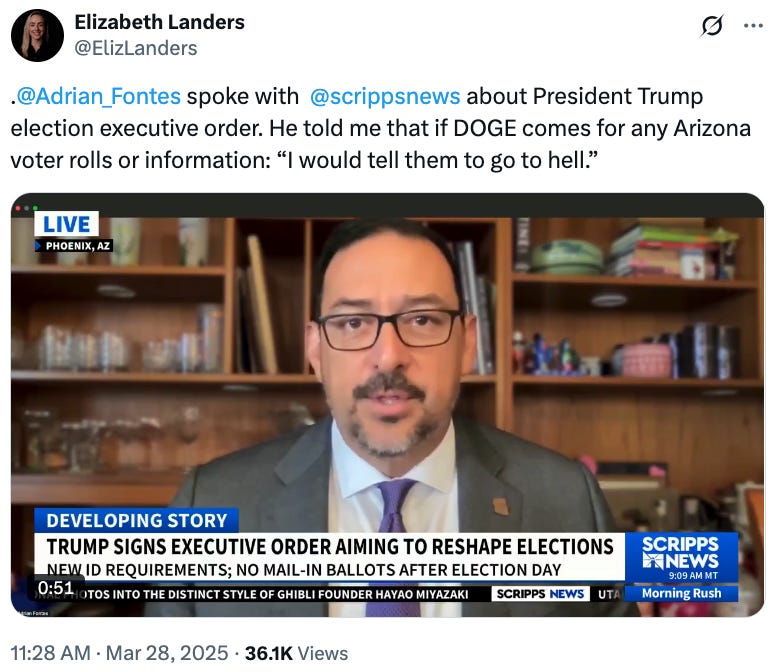Image resolution: width=776 pixels, height=672 pixels.
Task: Click the window control dots in video
Action: [26, 208]
